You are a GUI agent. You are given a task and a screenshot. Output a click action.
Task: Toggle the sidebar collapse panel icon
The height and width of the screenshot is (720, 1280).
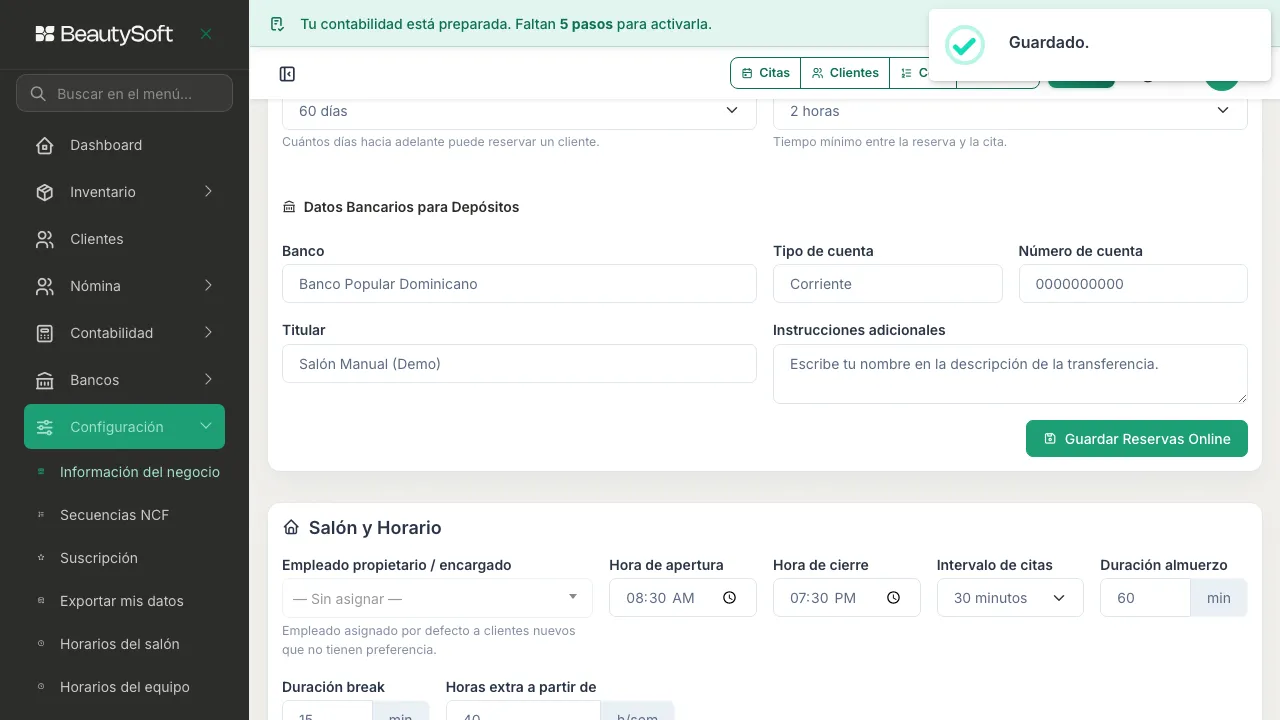pyautogui.click(x=287, y=74)
